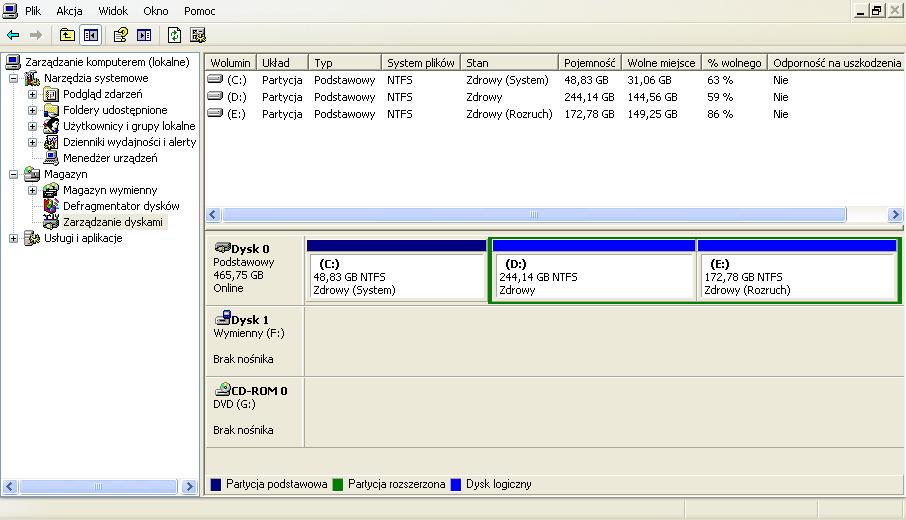Open the Properties help toolbar icon

point(120,35)
